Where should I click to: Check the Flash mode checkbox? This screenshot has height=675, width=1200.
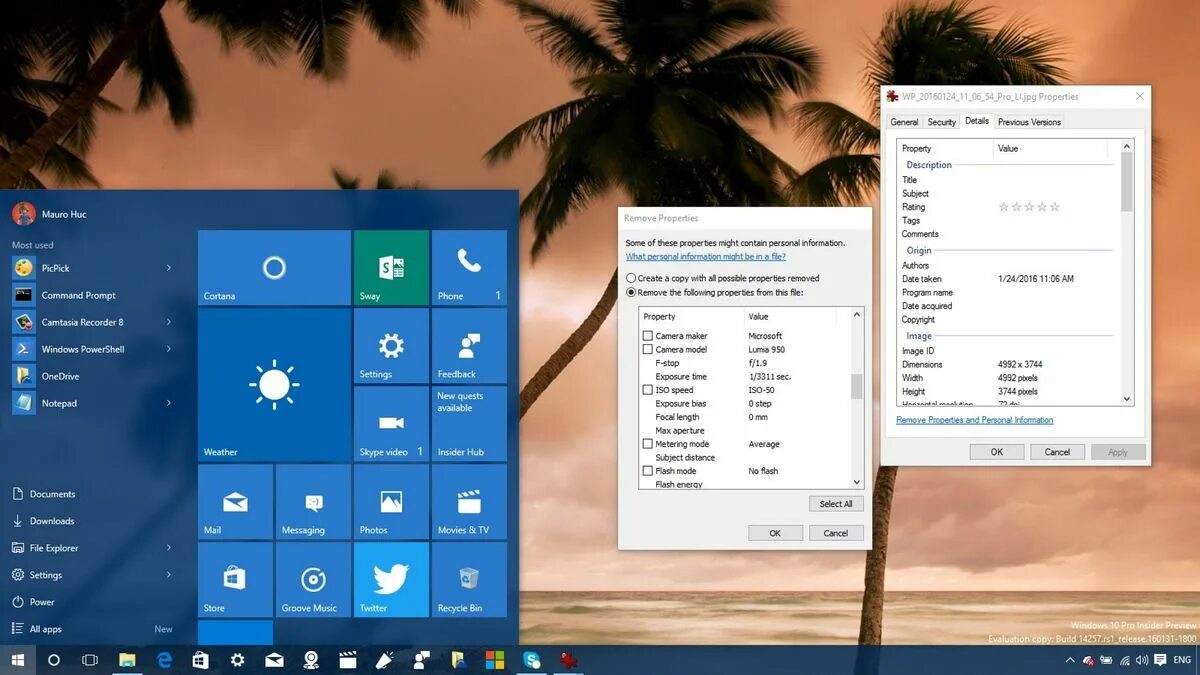click(x=648, y=471)
